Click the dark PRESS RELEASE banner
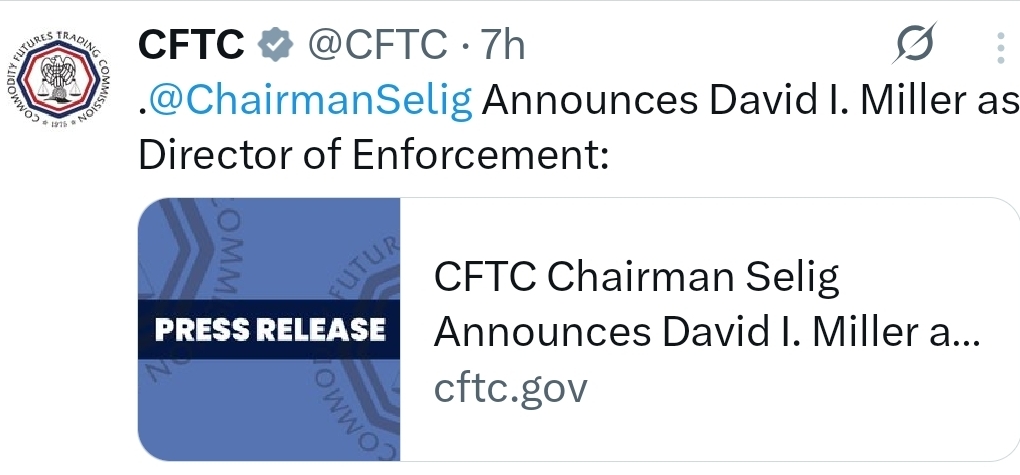The height and width of the screenshot is (475, 1020). 270,329
